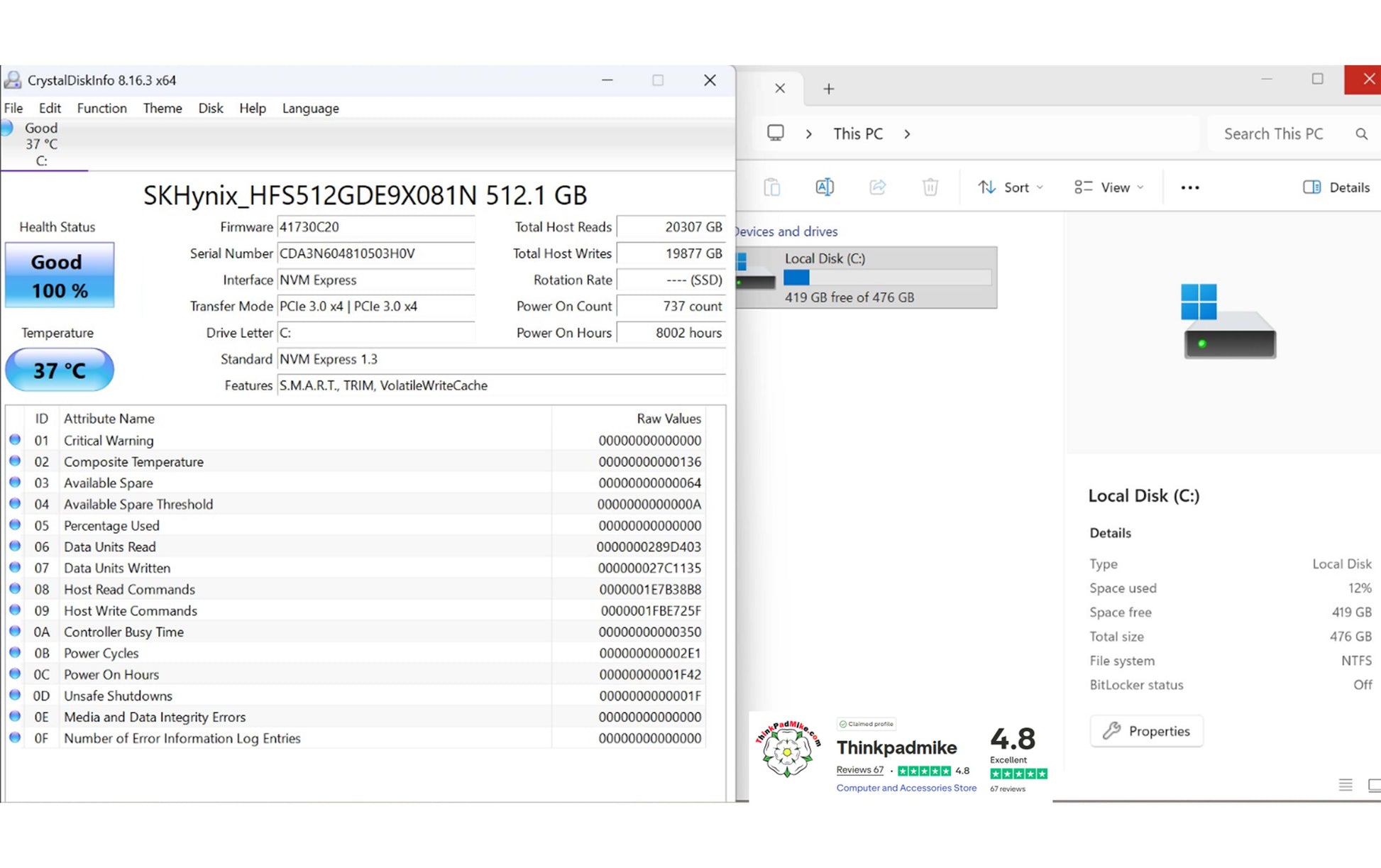This screenshot has height=868, width=1381.
Task: Open the Theme menu
Action: coord(163,109)
